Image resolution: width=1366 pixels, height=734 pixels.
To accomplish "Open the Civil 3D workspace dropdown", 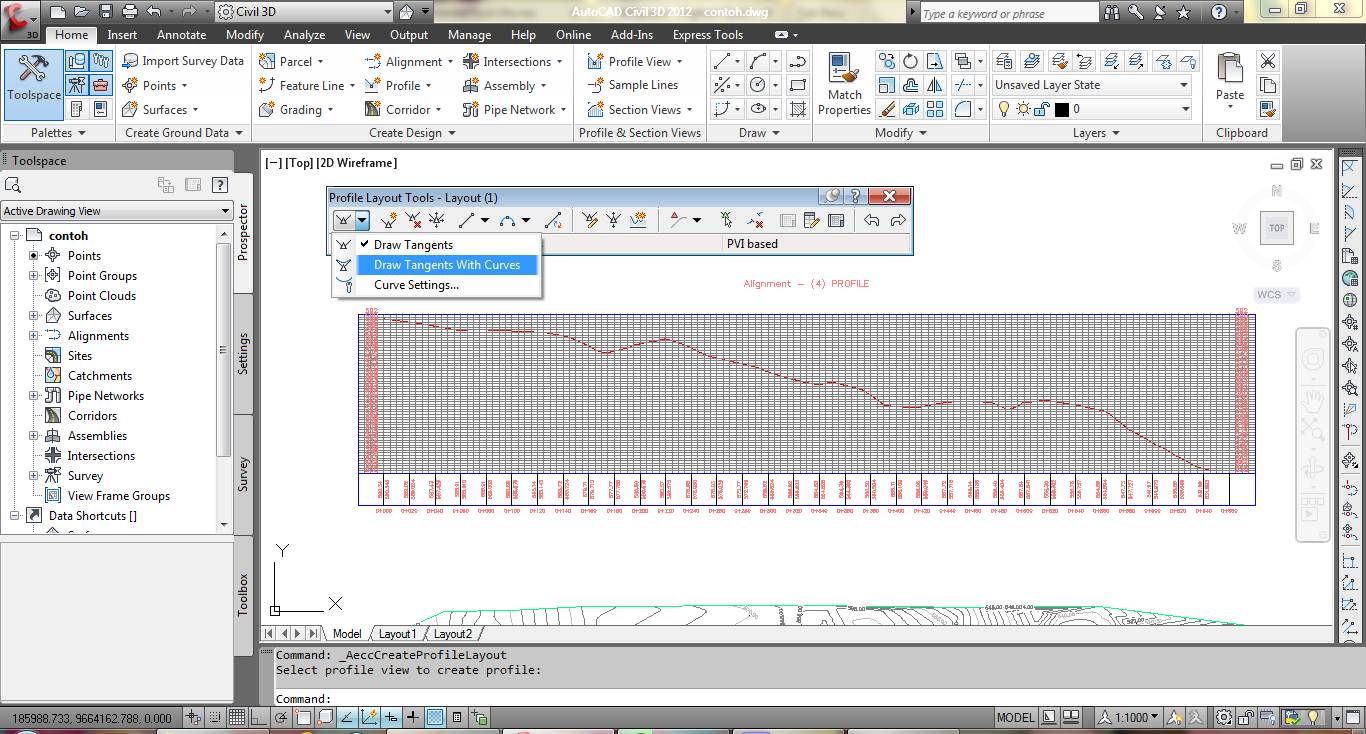I will click(x=305, y=12).
